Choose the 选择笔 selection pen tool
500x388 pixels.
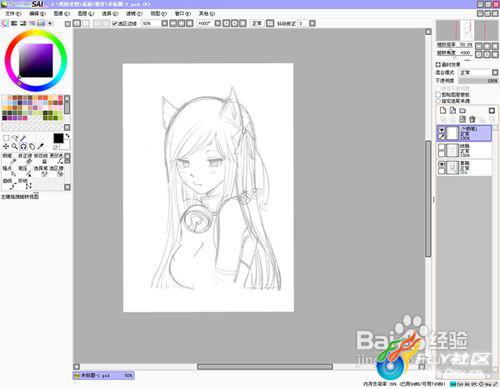point(41,171)
